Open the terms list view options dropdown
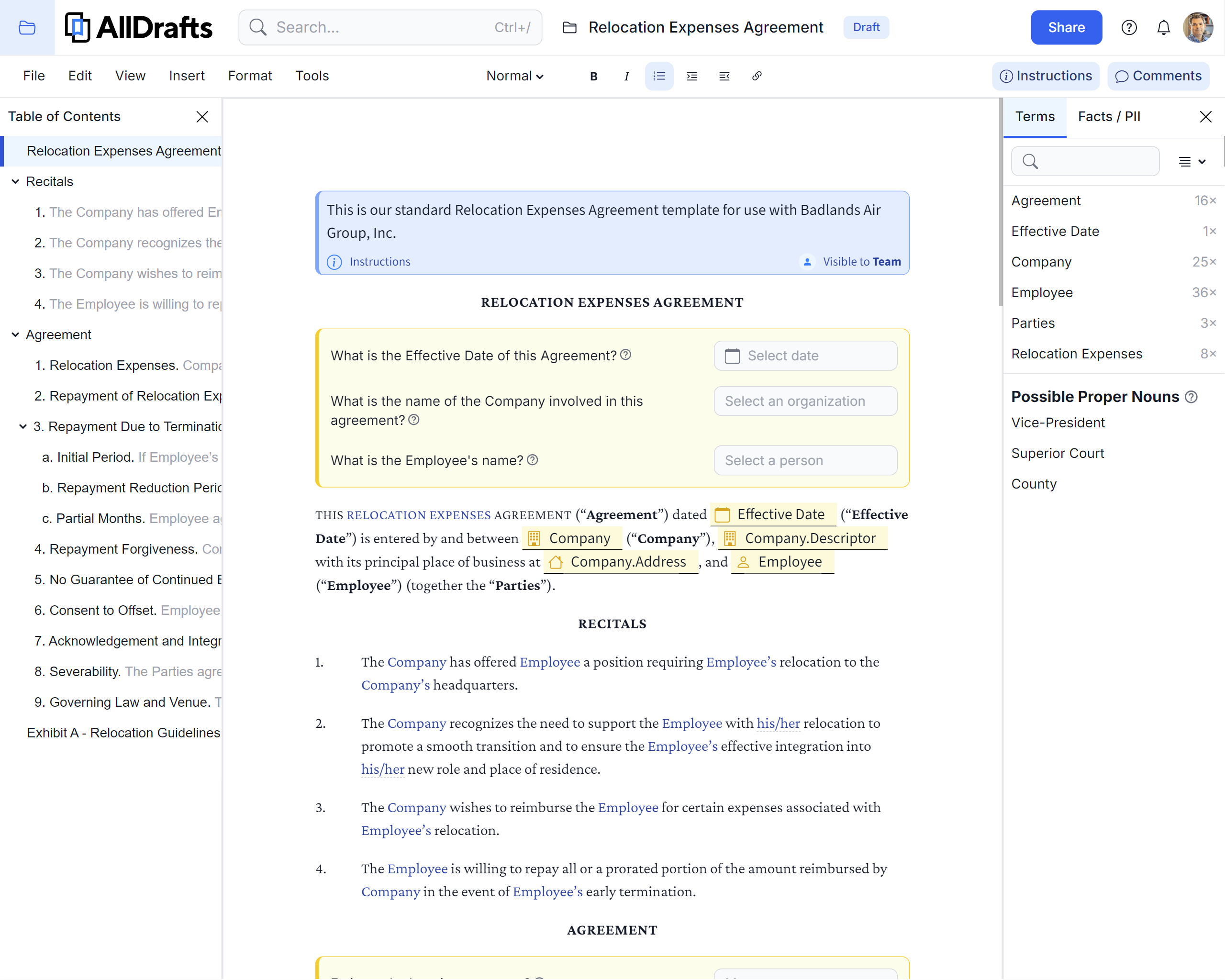 tap(1192, 162)
